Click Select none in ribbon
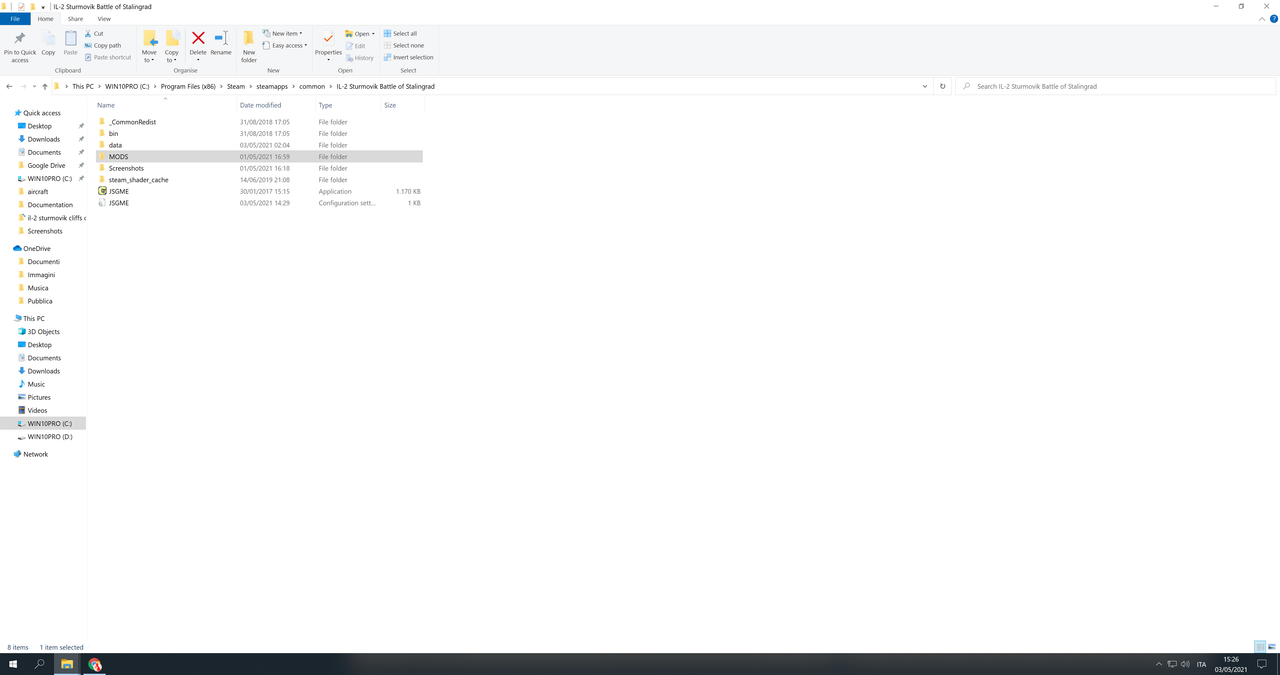This screenshot has width=1280, height=675. (403, 45)
